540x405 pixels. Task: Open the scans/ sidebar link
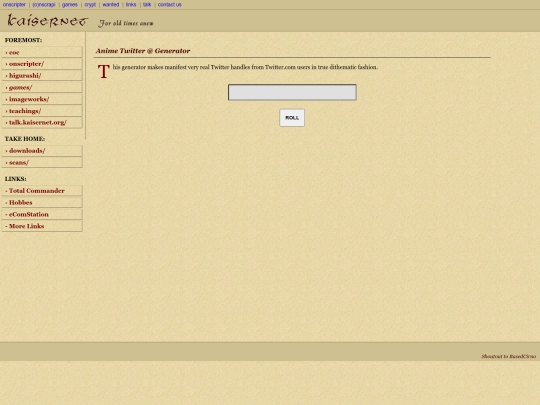[42, 162]
